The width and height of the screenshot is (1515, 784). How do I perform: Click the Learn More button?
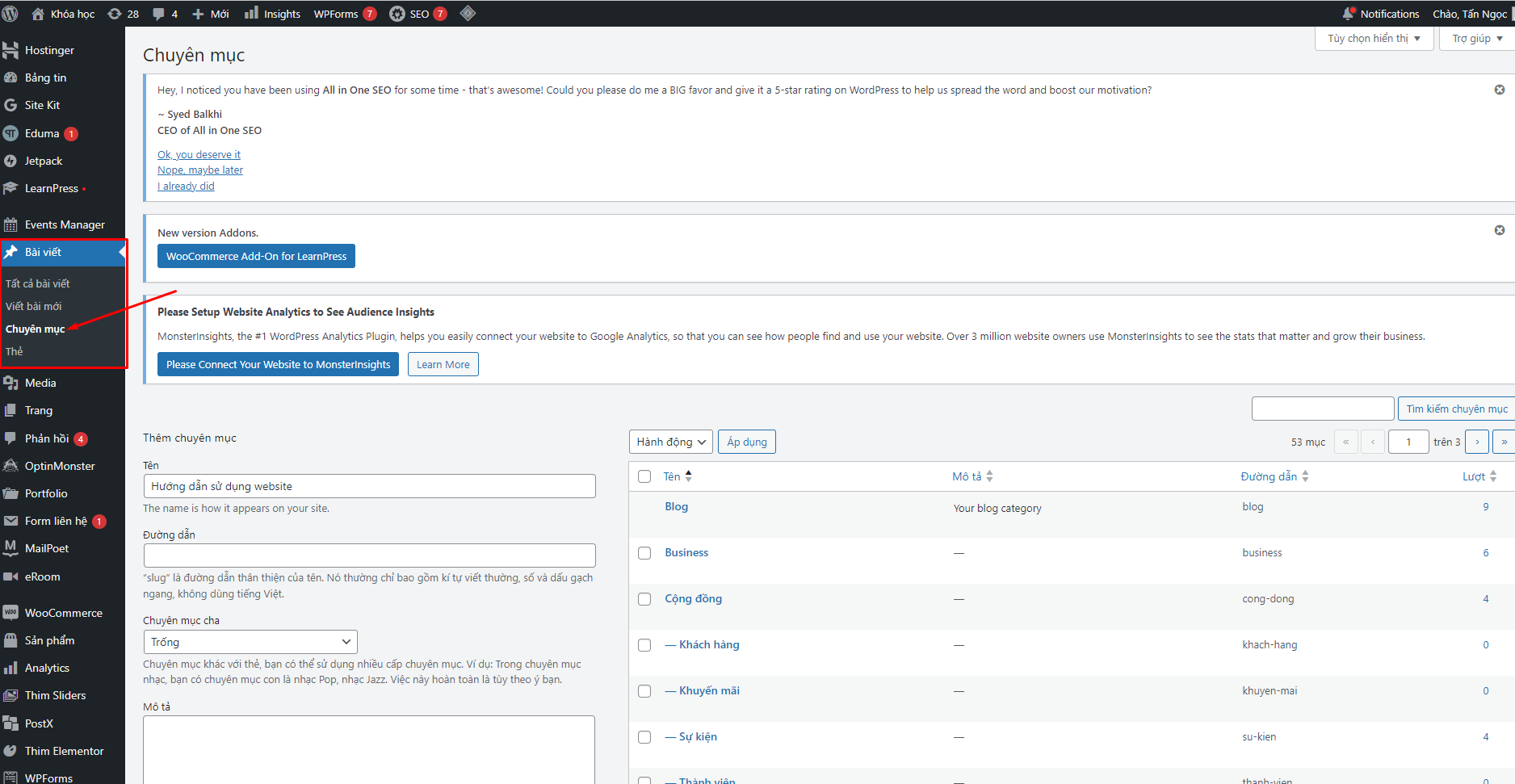(x=443, y=364)
